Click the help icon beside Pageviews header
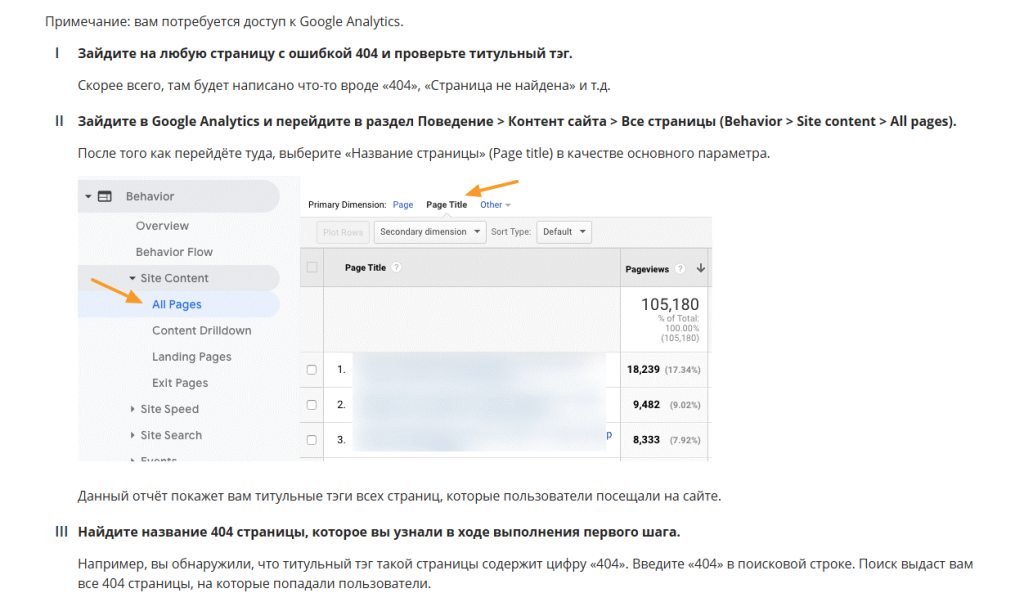Viewport: 1024px width, 602px height. coord(679,267)
